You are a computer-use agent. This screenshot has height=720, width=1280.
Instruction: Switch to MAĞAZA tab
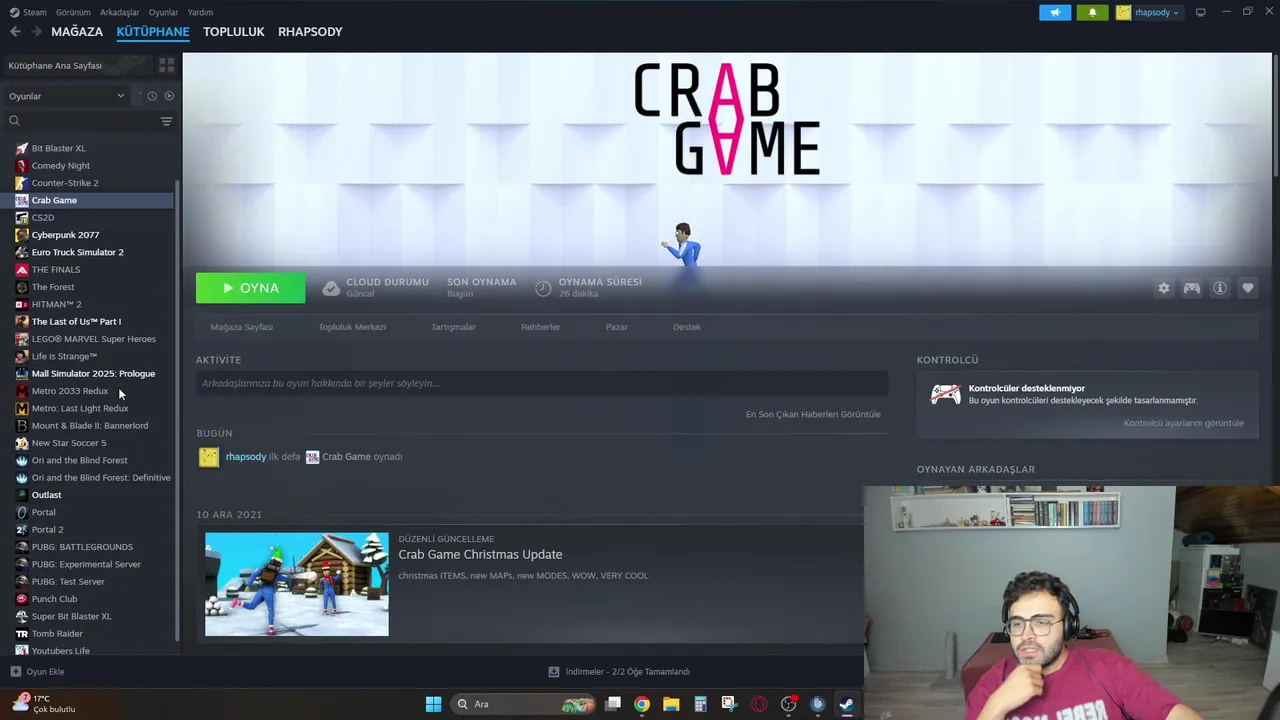click(77, 32)
